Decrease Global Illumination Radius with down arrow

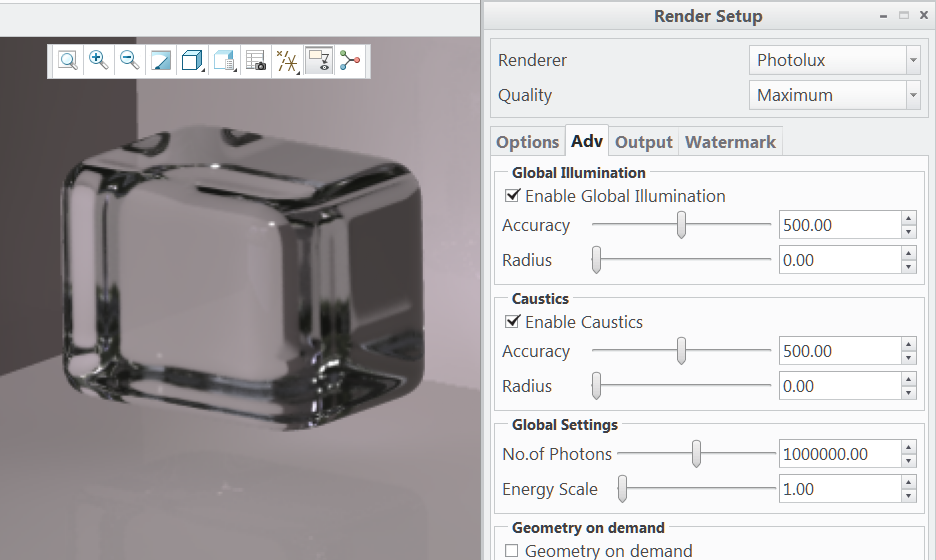click(x=909, y=267)
